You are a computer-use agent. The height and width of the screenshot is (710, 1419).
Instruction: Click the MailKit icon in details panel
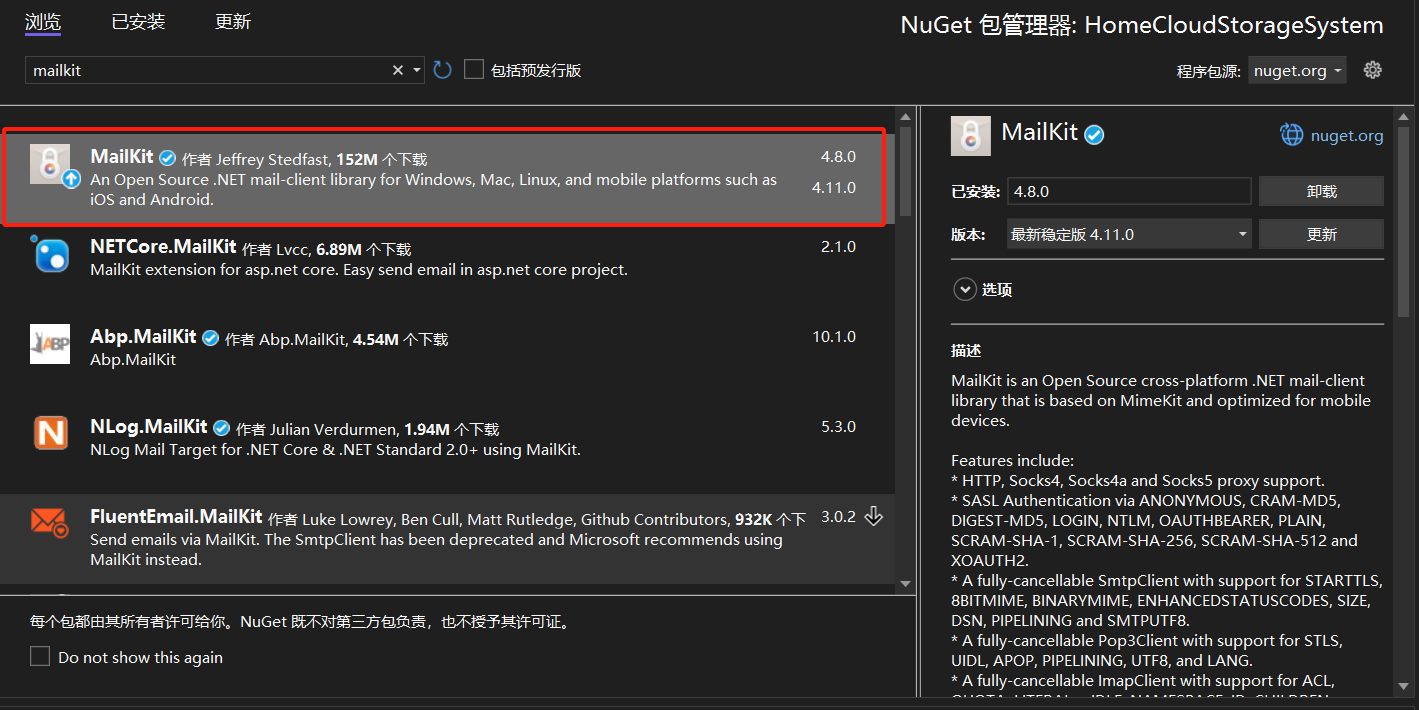tap(971, 135)
